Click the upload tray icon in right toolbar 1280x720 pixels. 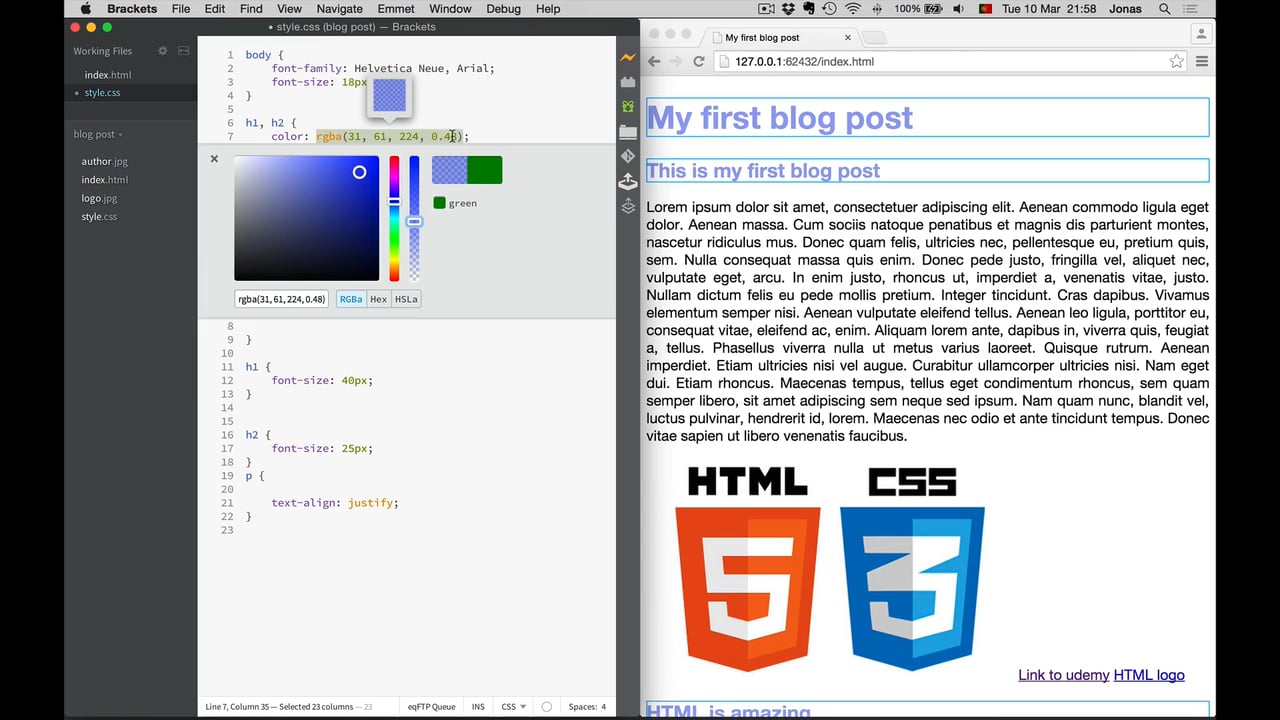(x=628, y=181)
